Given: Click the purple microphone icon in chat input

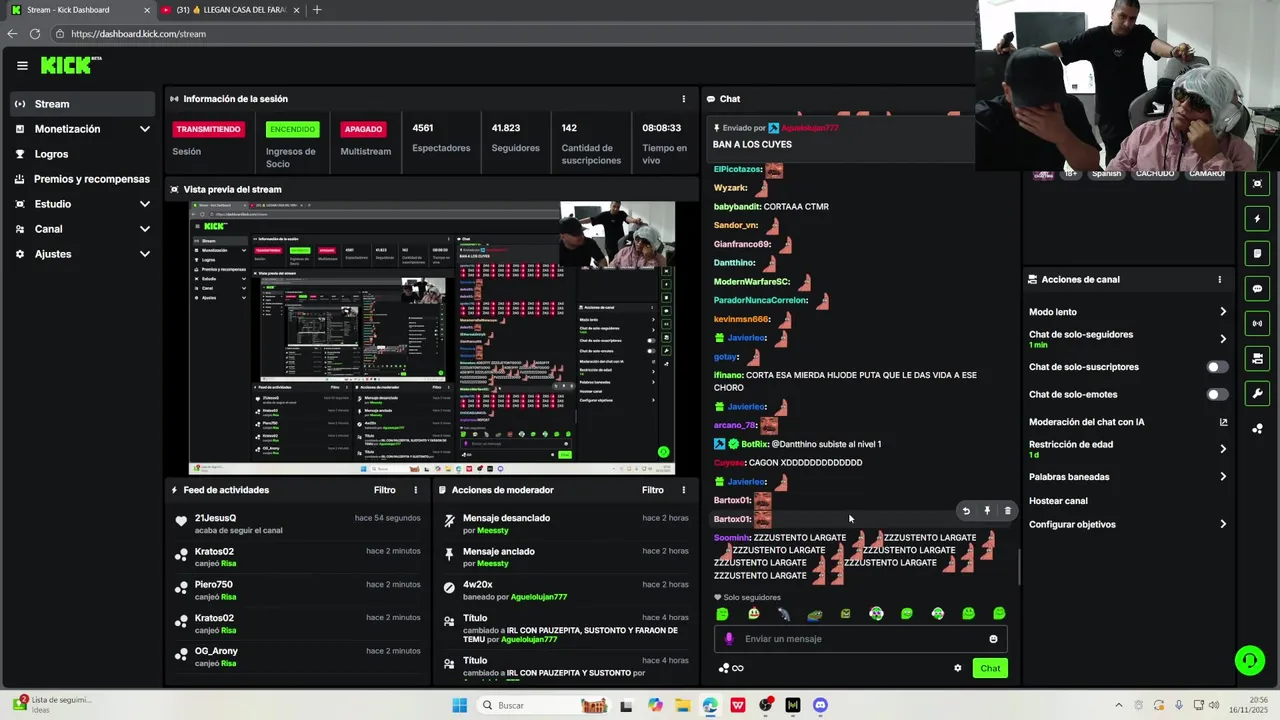Looking at the screenshot, I should click(729, 639).
